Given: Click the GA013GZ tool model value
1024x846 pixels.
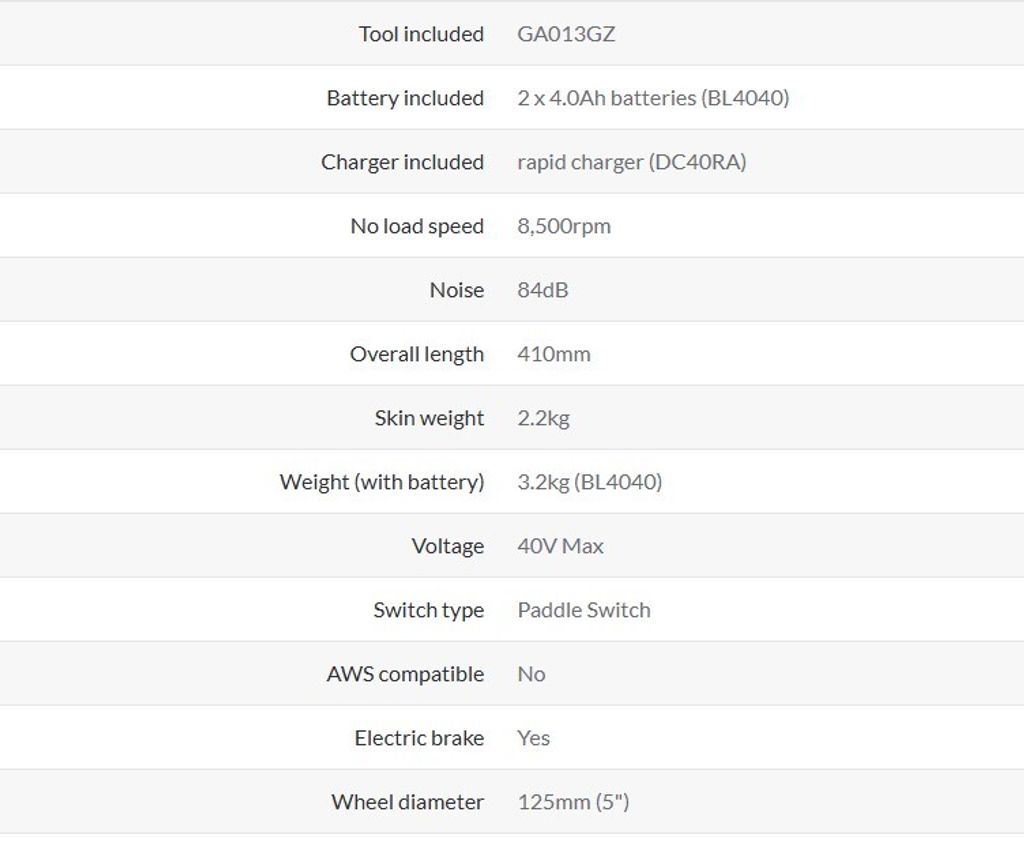Looking at the screenshot, I should [566, 34].
